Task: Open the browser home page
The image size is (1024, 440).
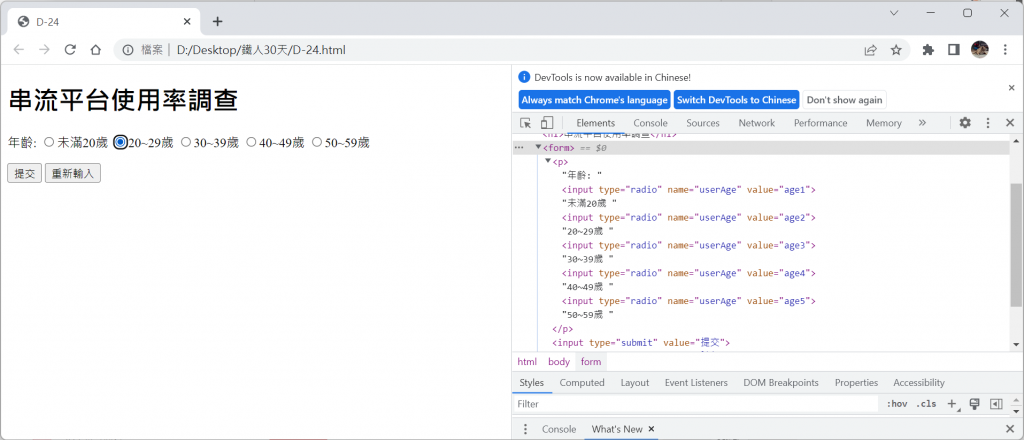Action: pyautogui.click(x=95, y=50)
